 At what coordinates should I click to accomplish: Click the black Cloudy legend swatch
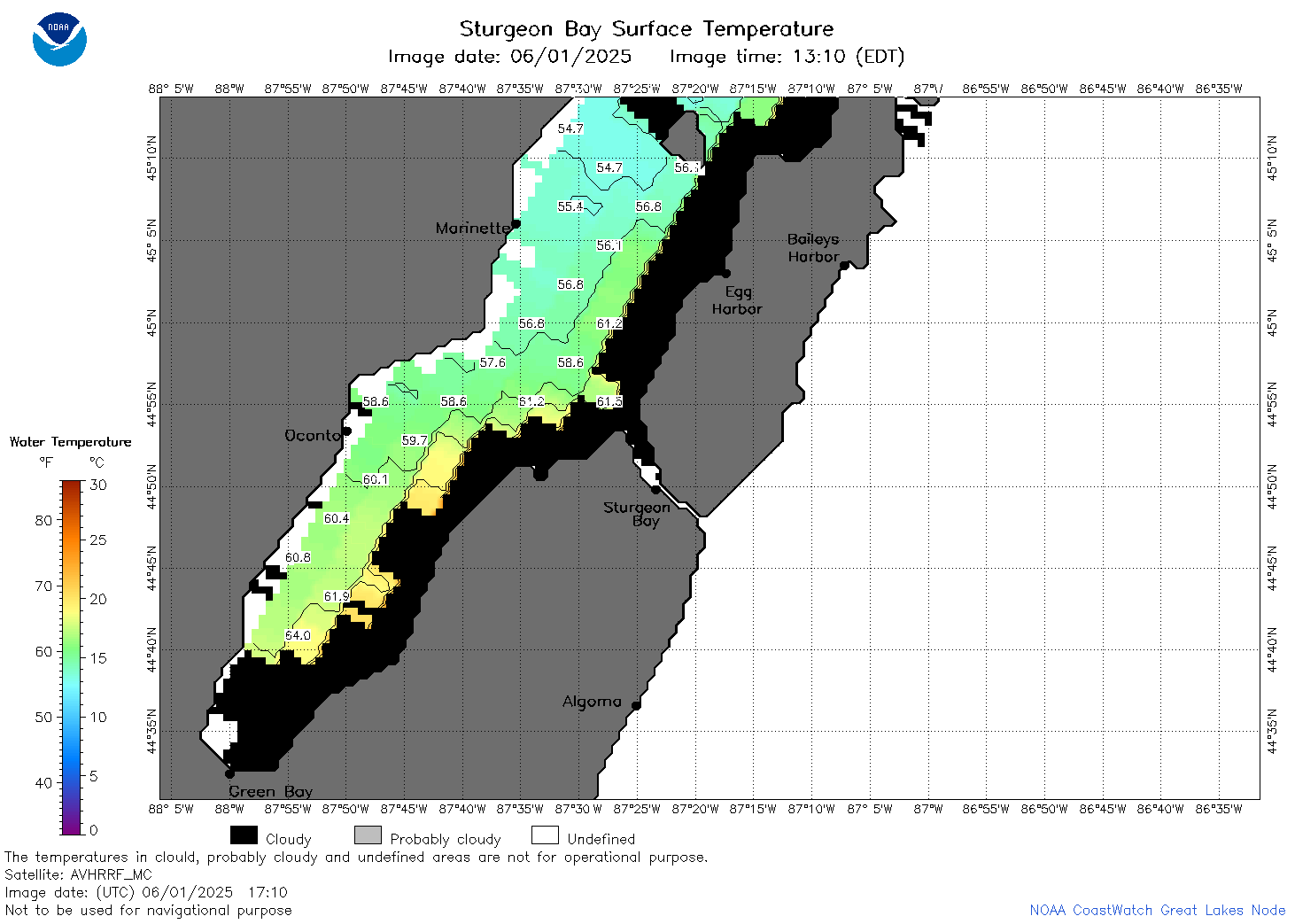tap(244, 835)
